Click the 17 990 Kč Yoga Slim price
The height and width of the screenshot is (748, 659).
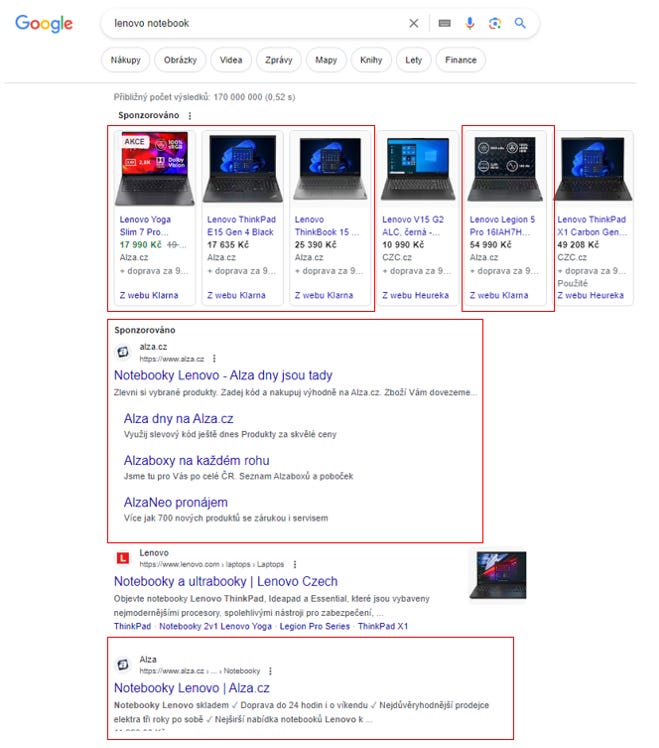coord(140,245)
